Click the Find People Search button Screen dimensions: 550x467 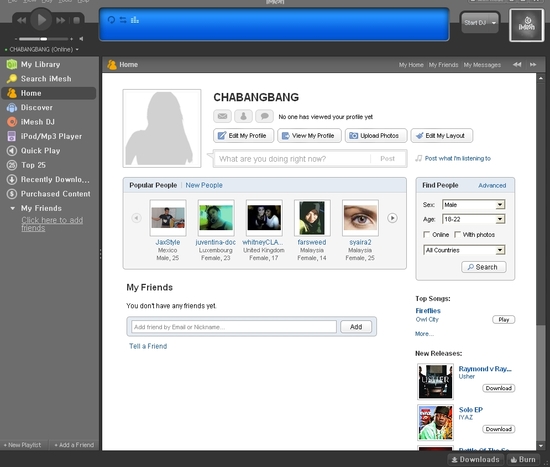pos(484,267)
